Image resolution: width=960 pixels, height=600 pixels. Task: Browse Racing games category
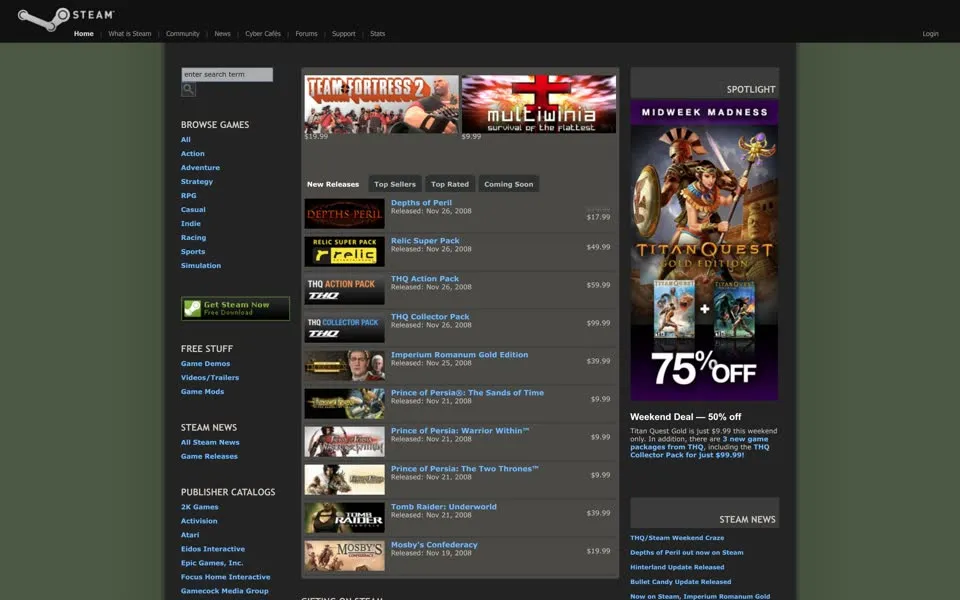pyautogui.click(x=193, y=238)
